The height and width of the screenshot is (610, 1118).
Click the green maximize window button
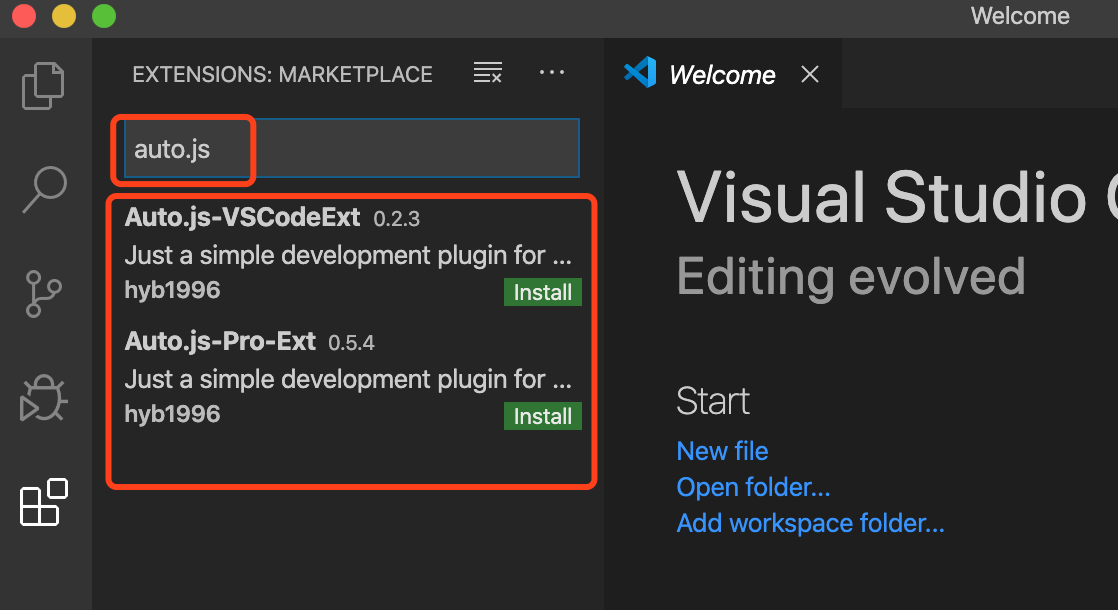(x=103, y=16)
